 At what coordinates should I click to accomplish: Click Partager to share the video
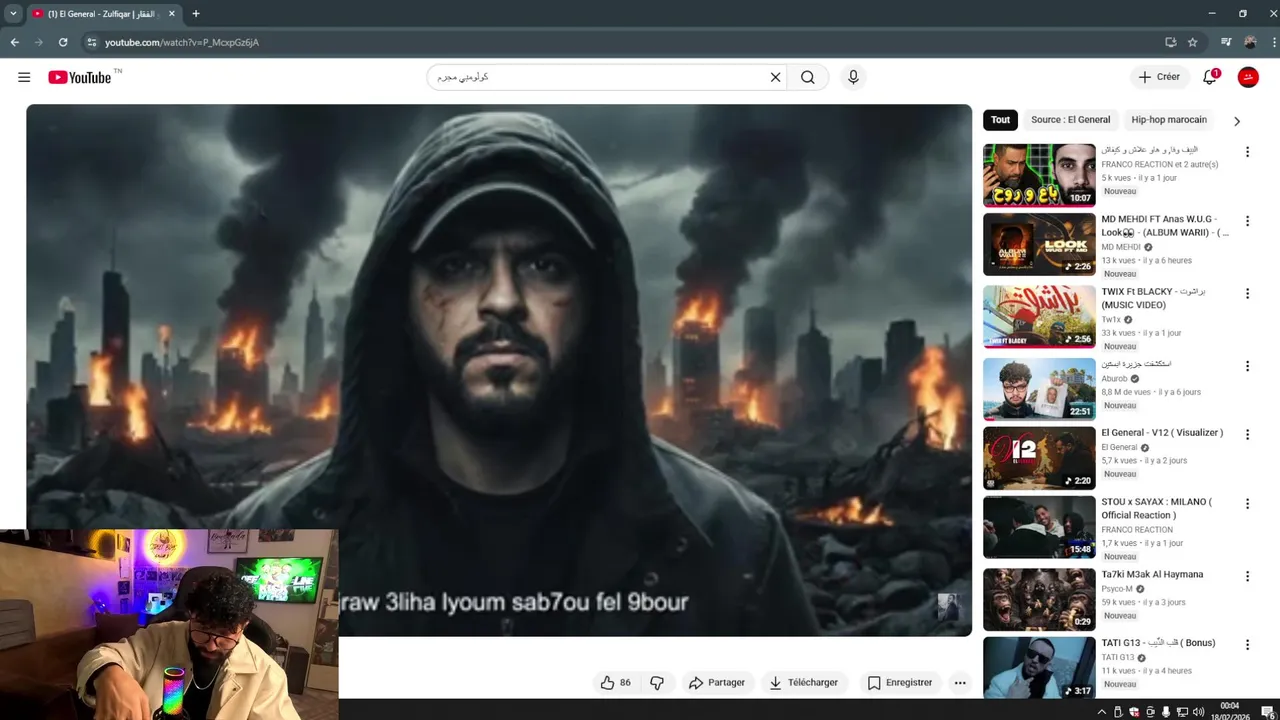click(717, 682)
